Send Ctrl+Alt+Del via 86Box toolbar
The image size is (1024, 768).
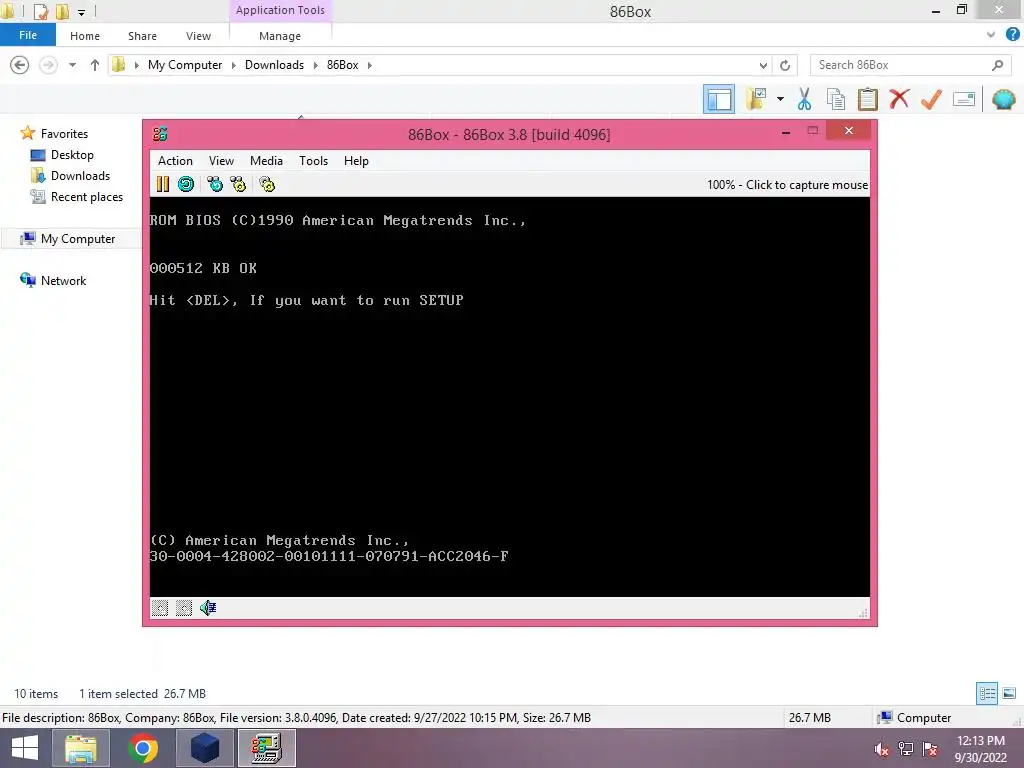(x=215, y=184)
